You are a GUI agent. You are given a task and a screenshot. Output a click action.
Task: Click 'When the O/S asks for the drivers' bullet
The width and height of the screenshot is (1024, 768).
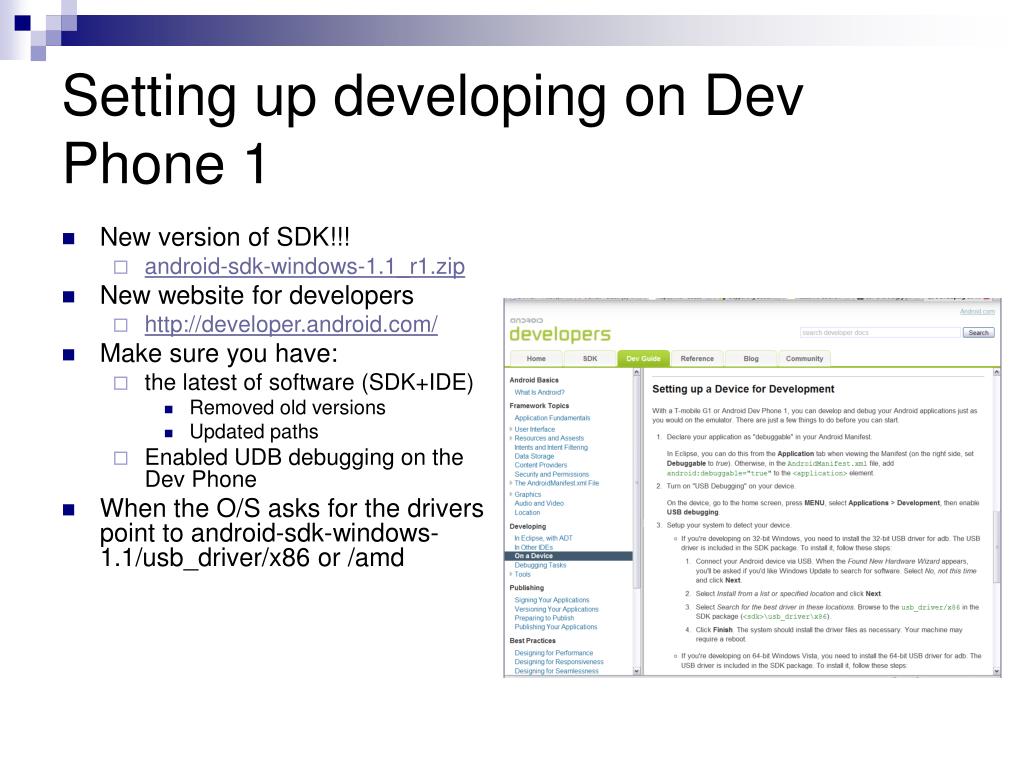point(291,533)
